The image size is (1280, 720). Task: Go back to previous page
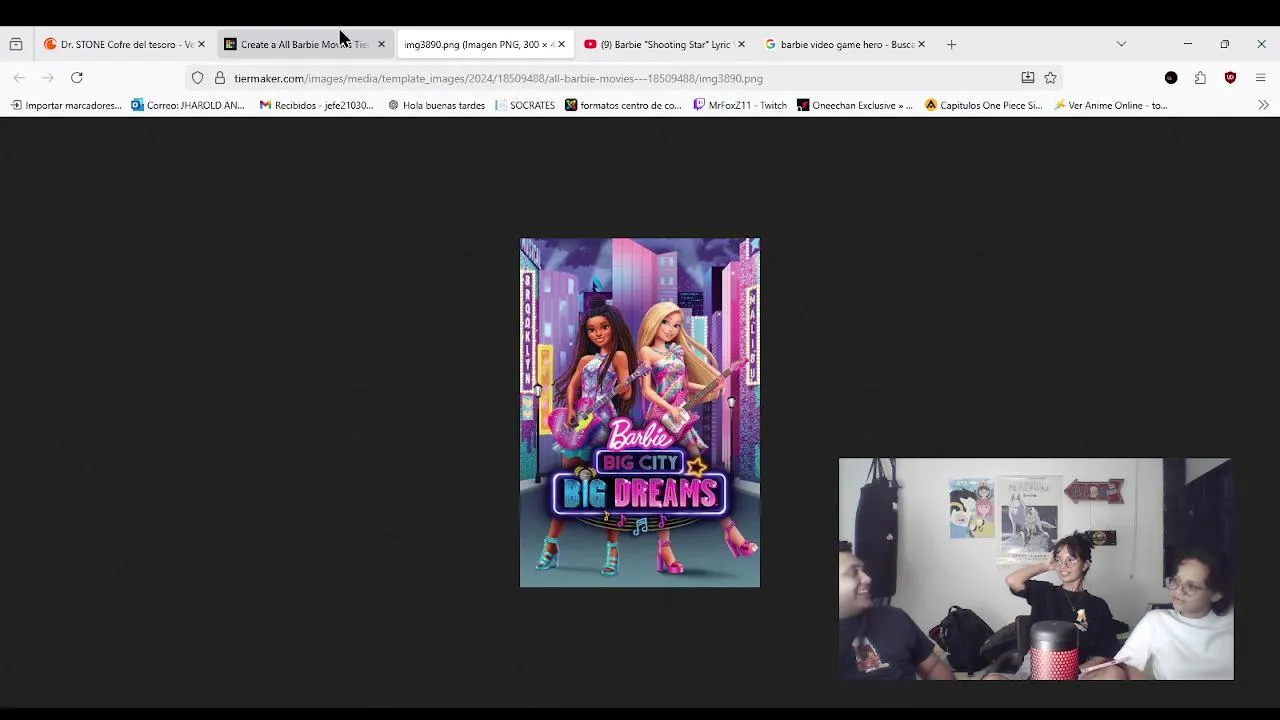pyautogui.click(x=19, y=78)
